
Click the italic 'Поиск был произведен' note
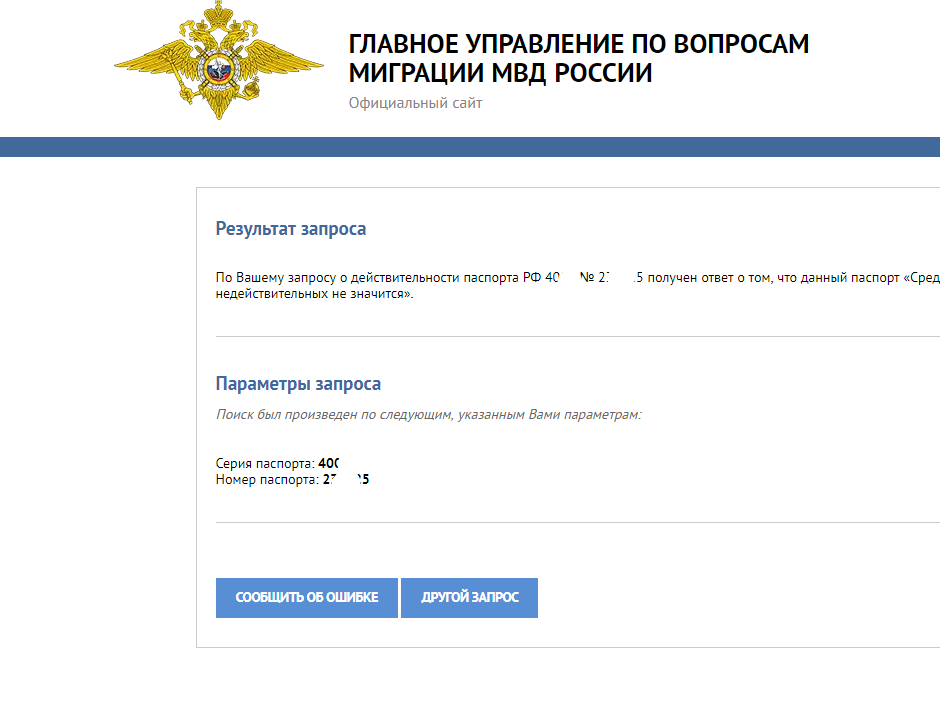click(x=428, y=414)
